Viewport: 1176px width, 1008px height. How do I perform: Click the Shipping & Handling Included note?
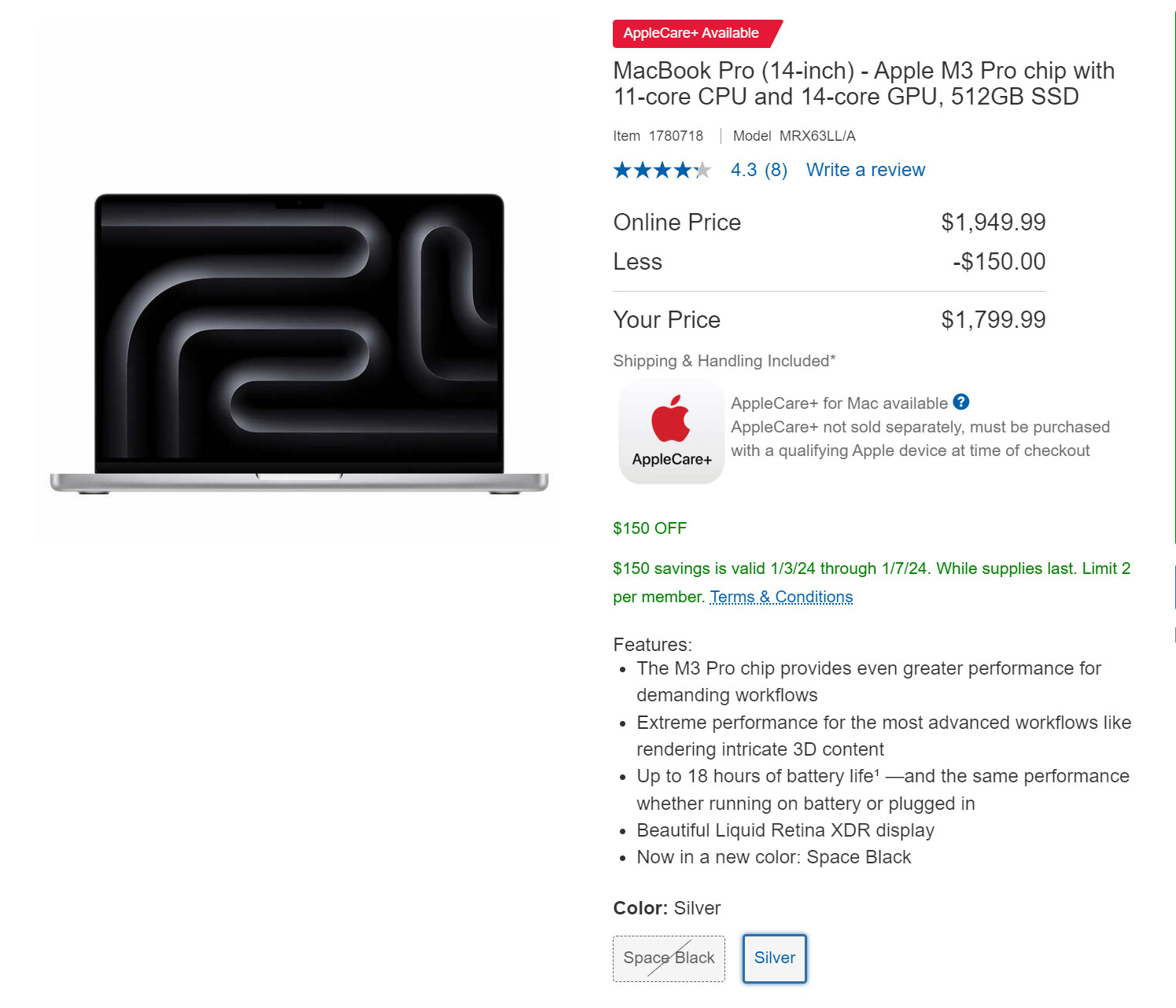click(x=724, y=361)
